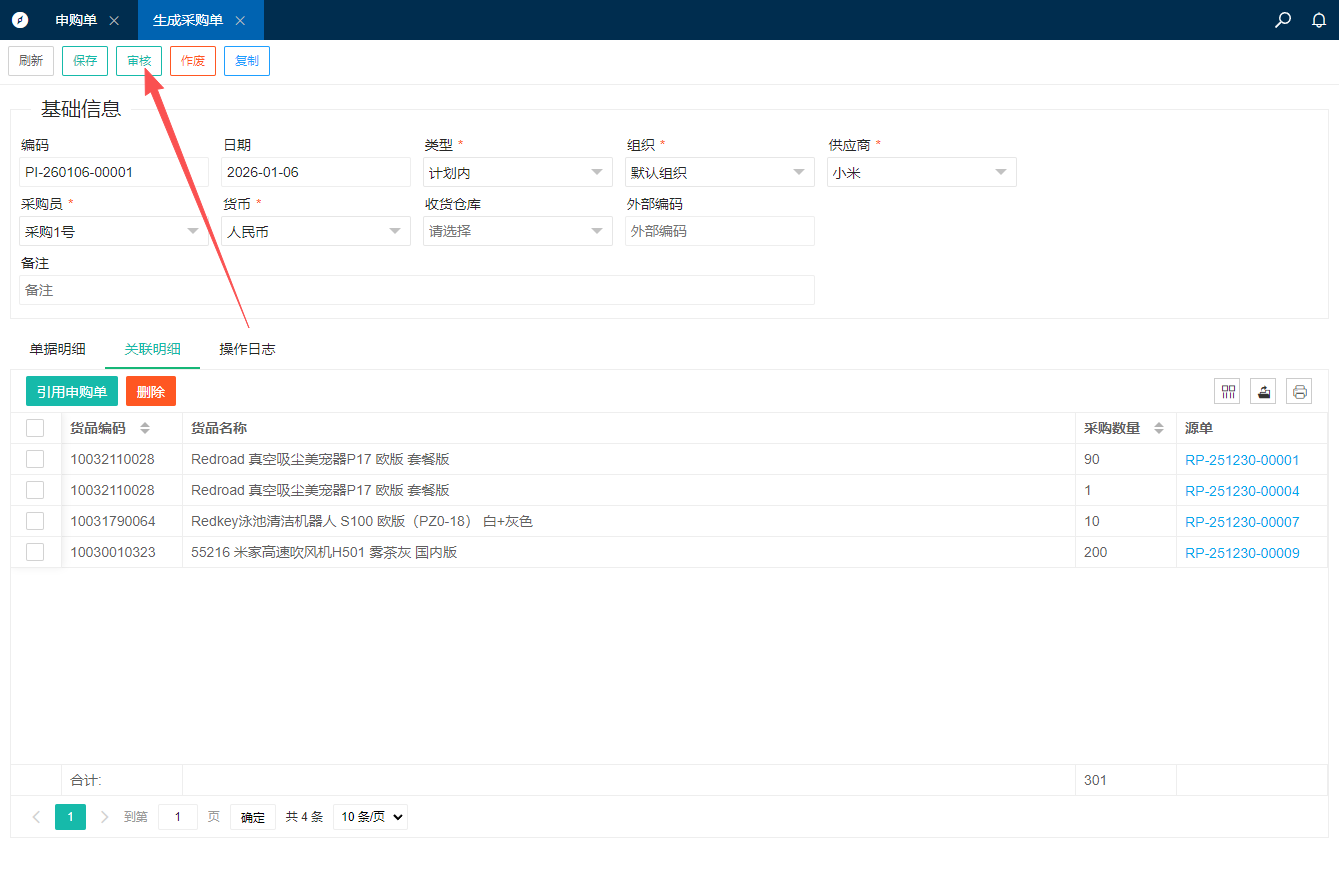Sort by 货品编码 column arrows
1339x875 pixels.
145,428
